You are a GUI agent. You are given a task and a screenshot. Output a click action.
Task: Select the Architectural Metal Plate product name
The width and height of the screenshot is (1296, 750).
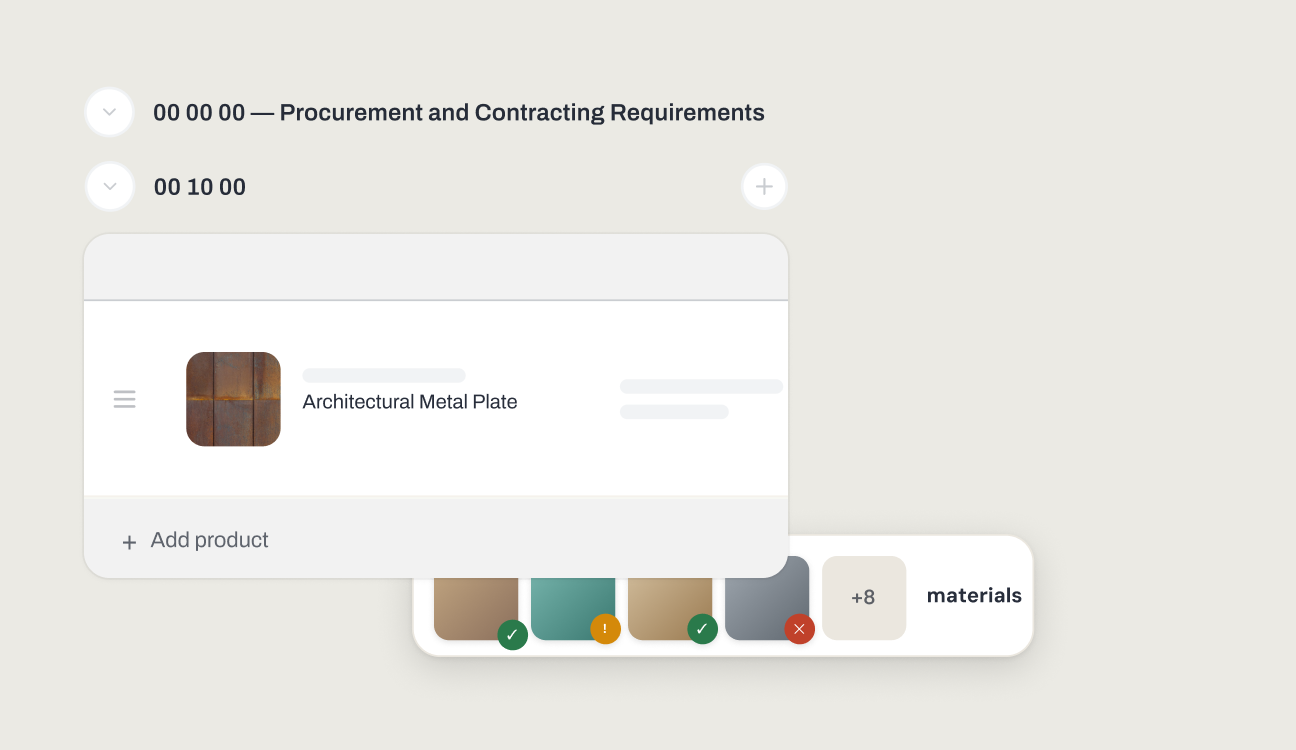410,402
